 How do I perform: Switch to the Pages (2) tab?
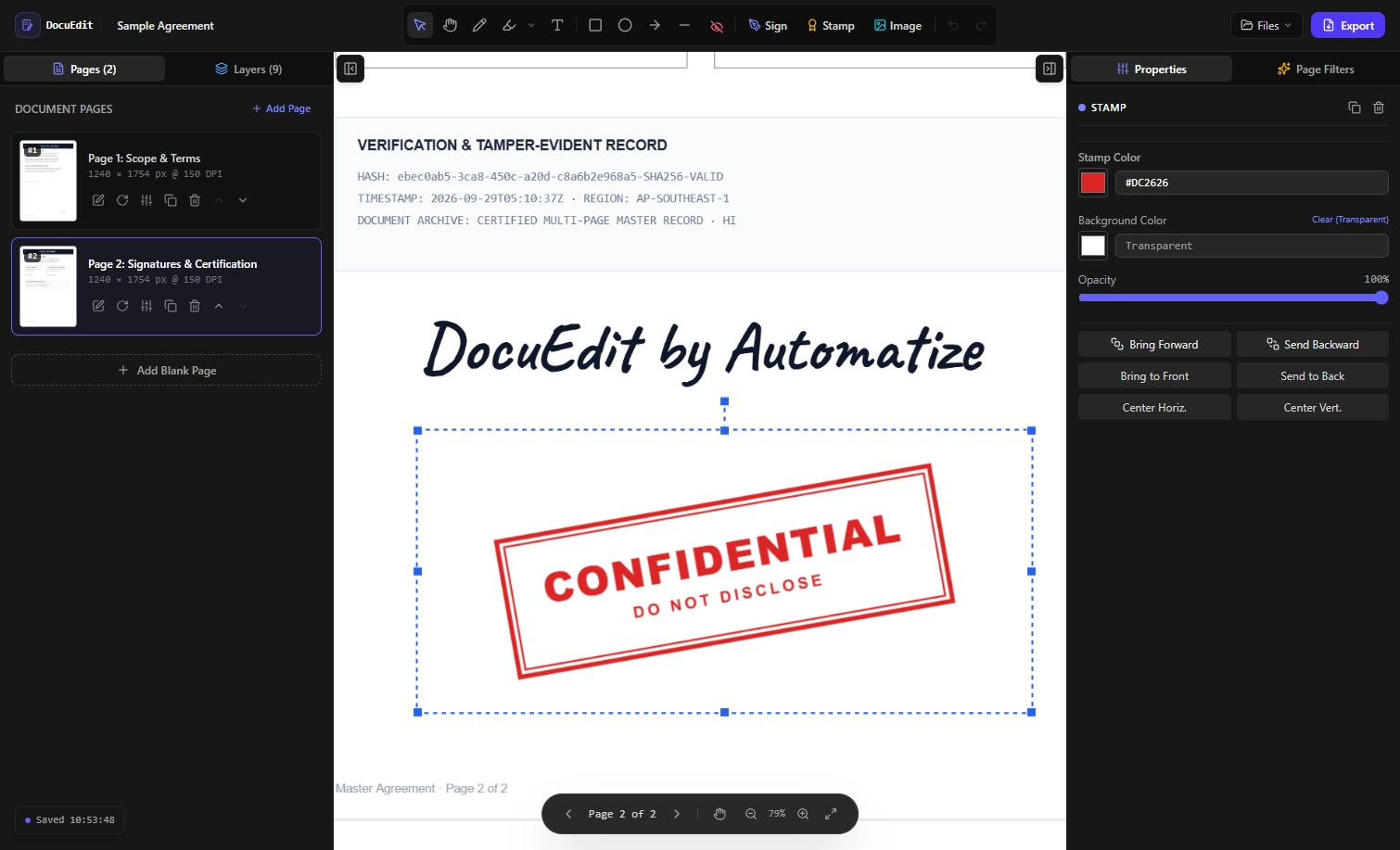(84, 69)
